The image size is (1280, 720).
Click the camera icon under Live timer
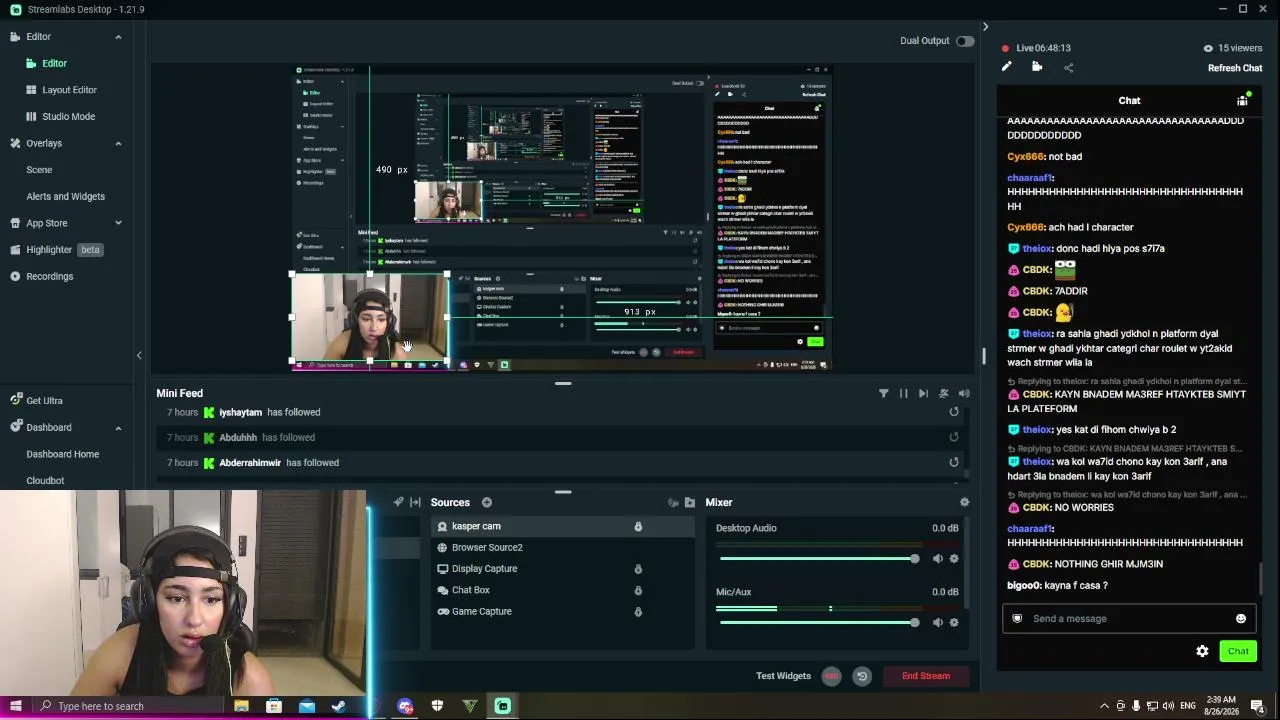coord(1037,67)
